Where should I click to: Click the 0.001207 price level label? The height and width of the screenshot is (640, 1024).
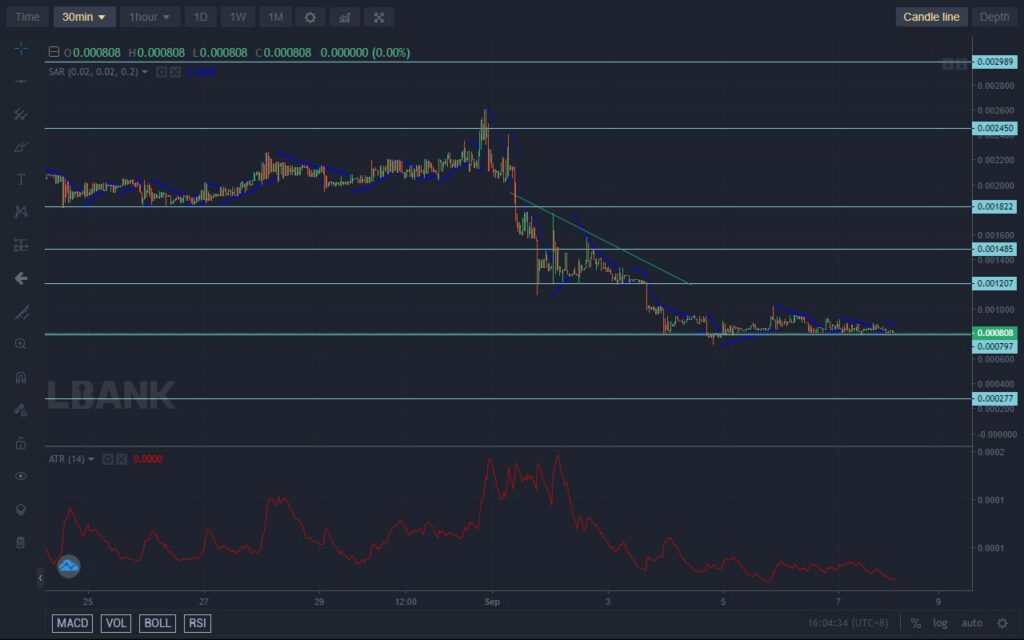click(x=995, y=283)
